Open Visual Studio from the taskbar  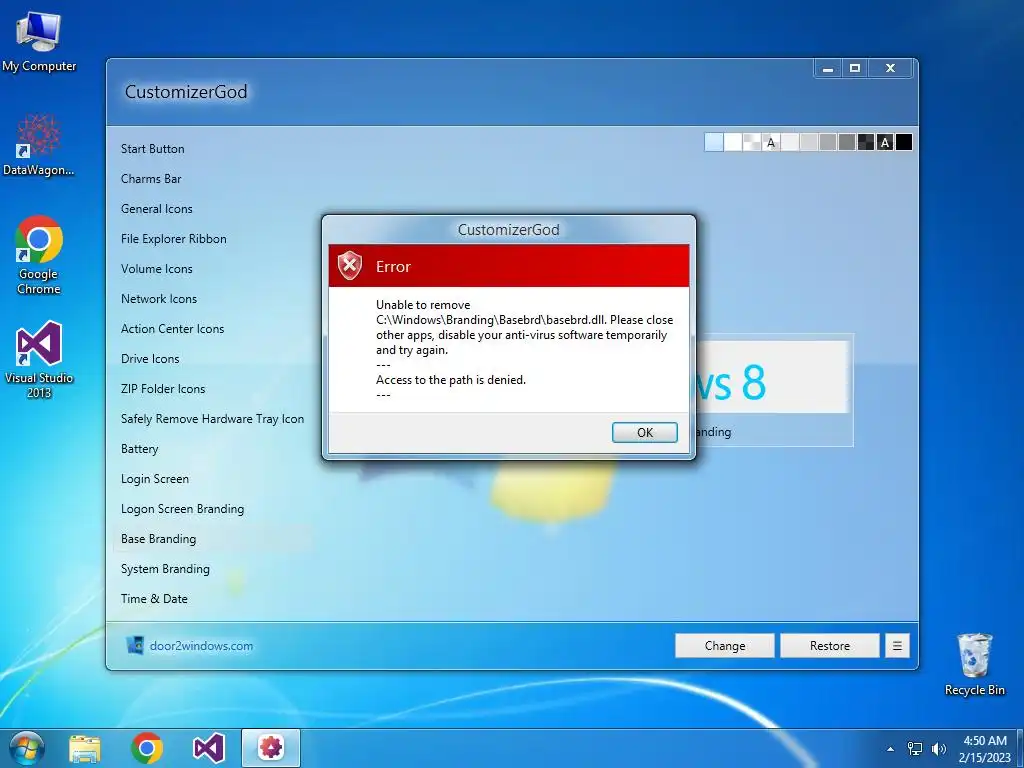(209, 748)
